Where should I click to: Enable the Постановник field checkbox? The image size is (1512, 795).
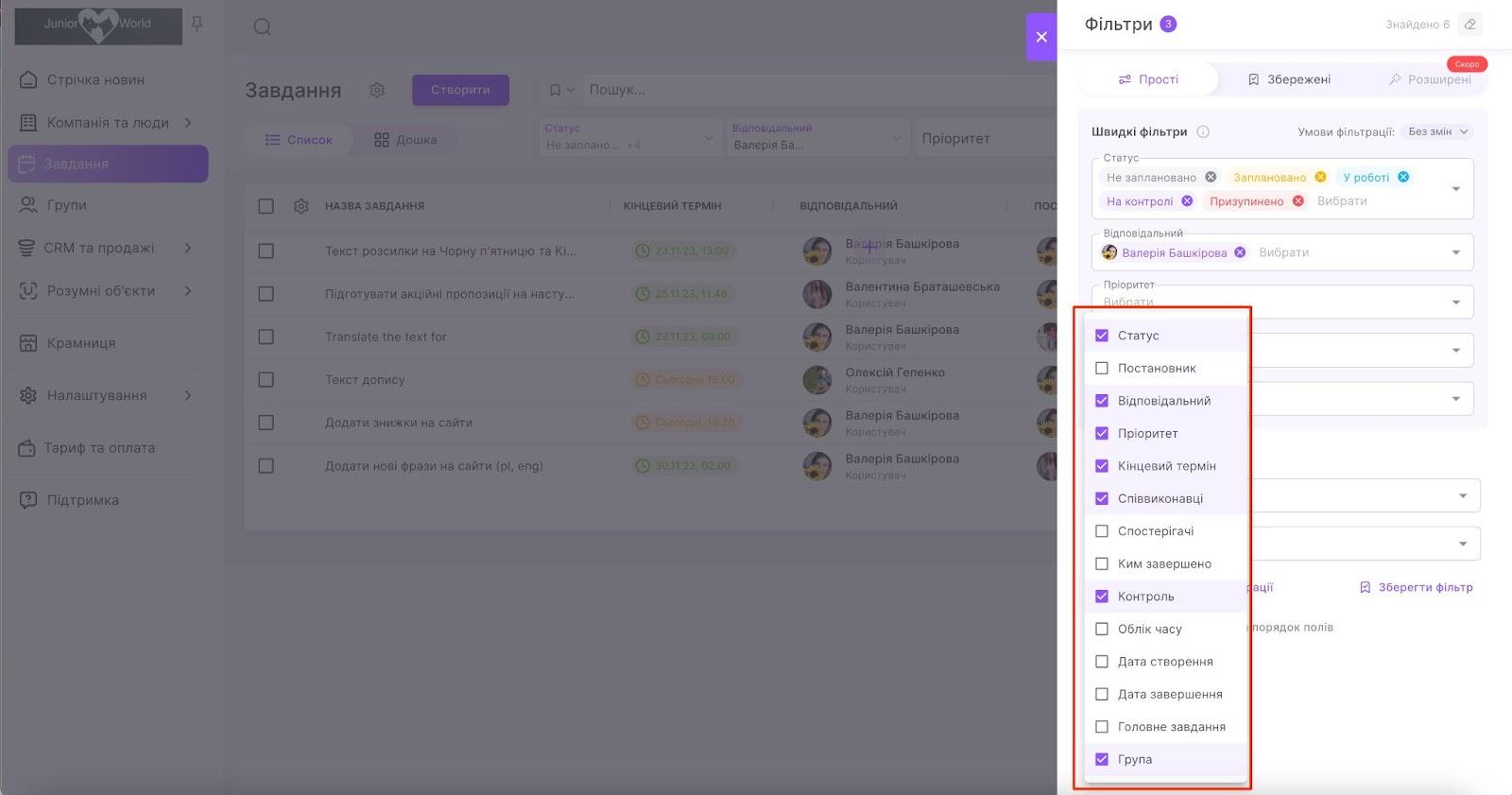point(1102,369)
